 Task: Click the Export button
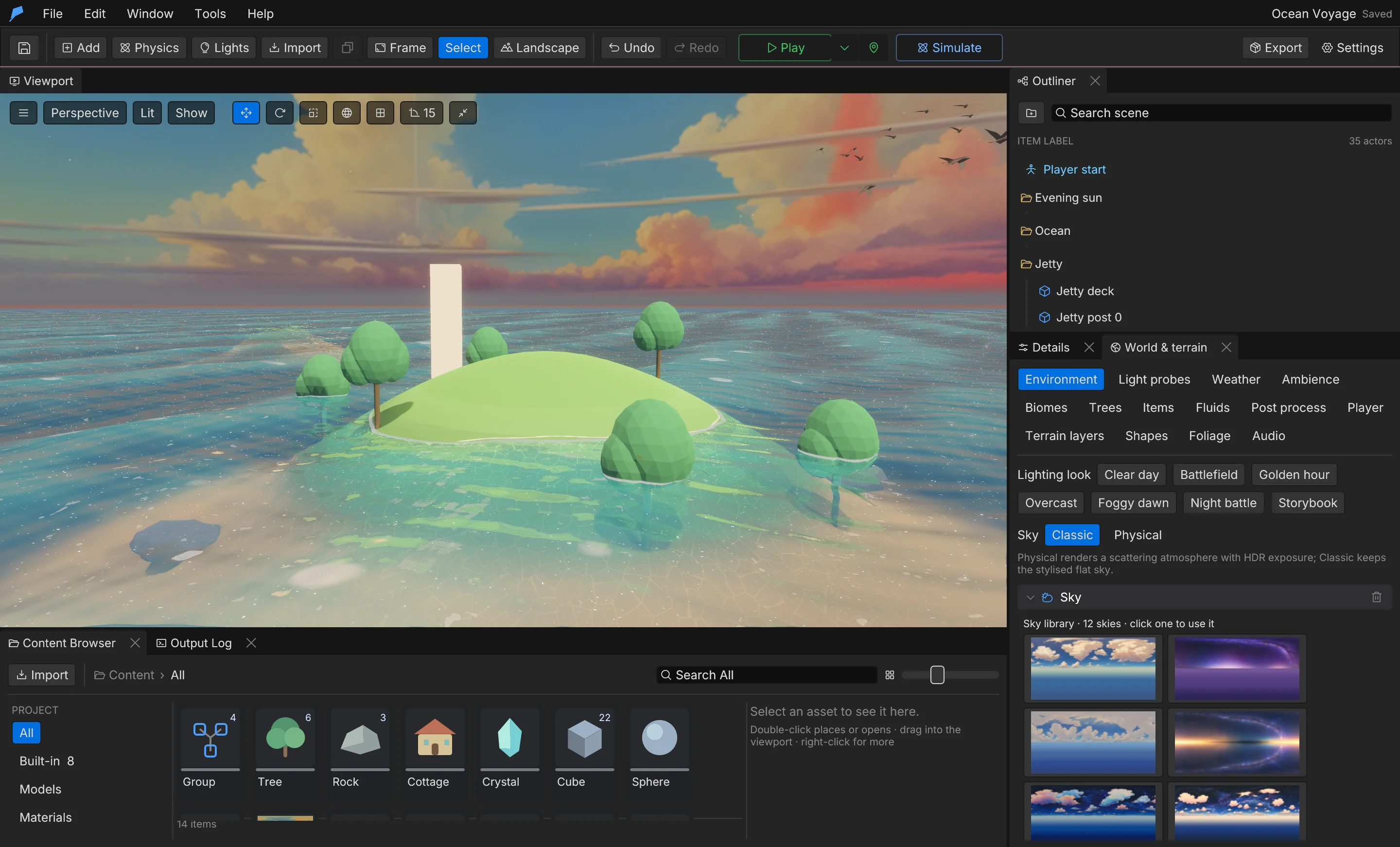pos(1276,48)
